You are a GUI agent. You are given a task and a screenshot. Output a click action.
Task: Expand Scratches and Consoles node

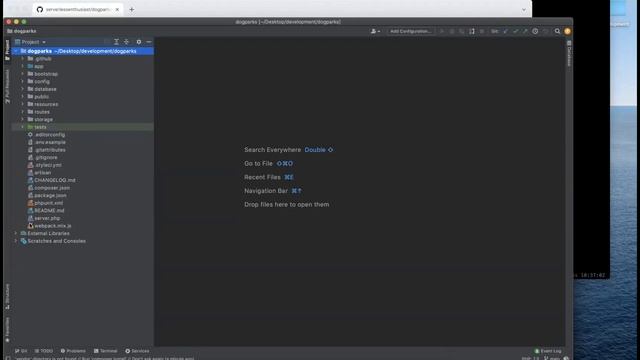[16, 241]
